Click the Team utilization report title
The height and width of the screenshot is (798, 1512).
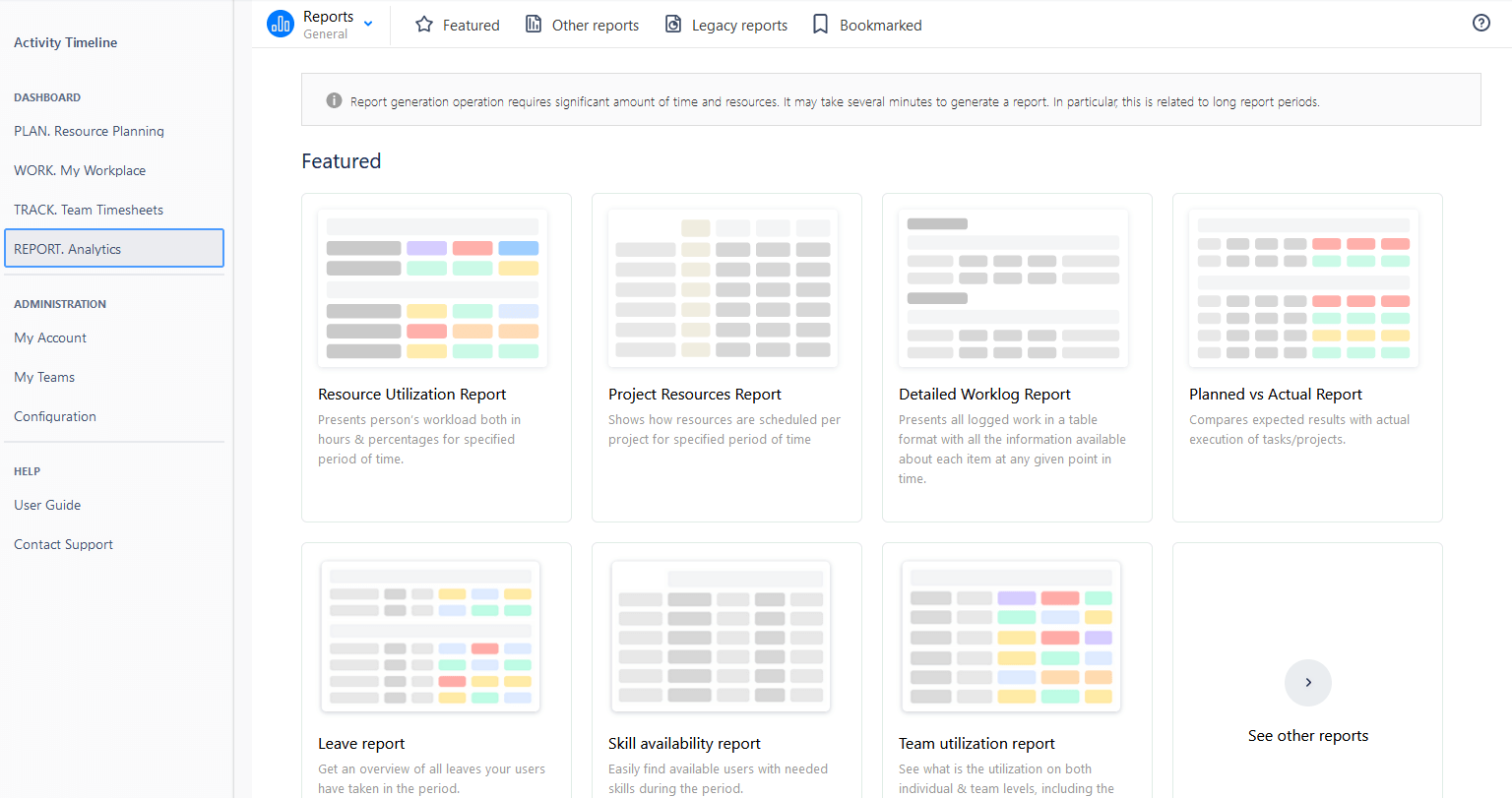click(976, 743)
